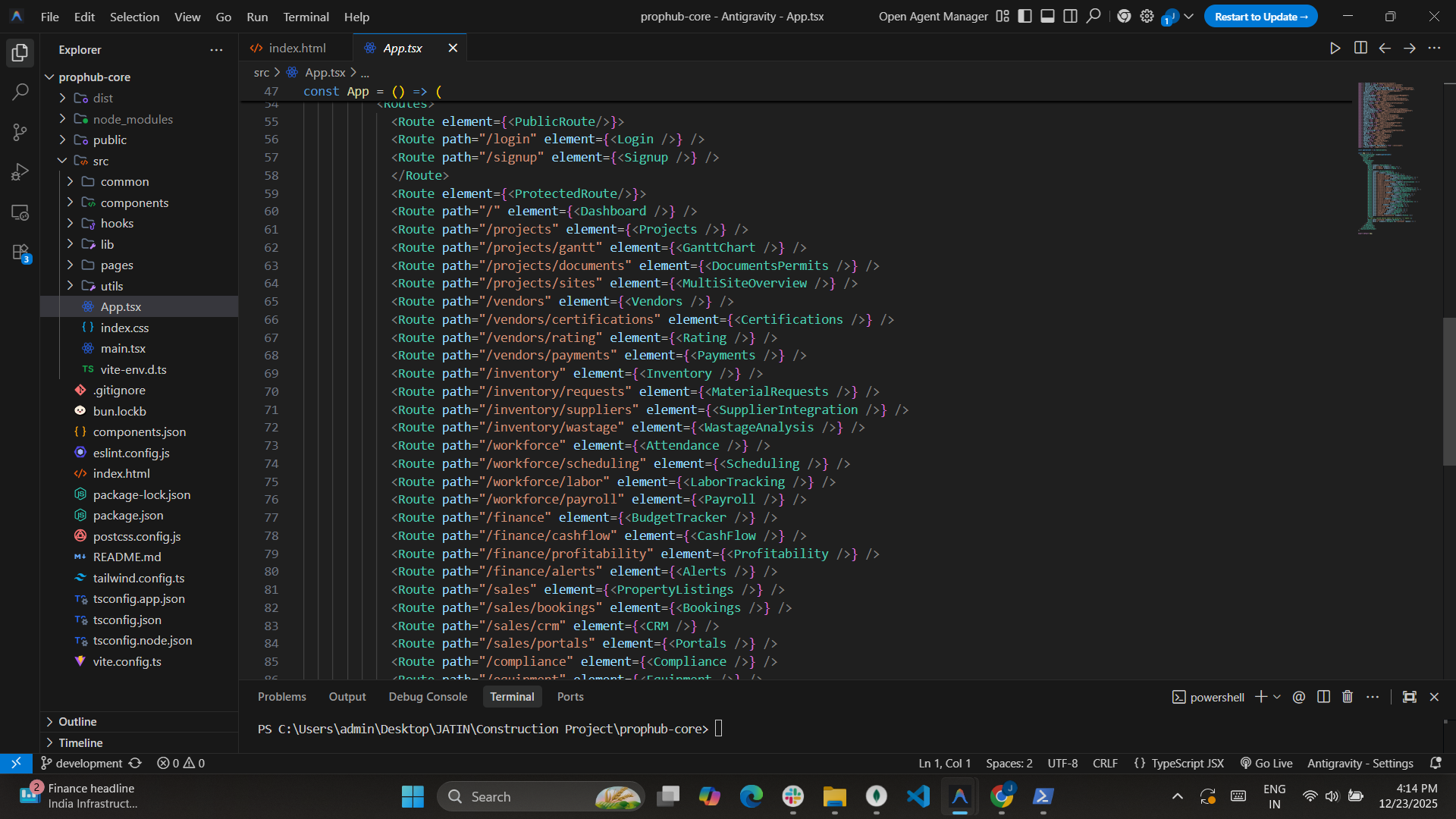The image size is (1456, 819).
Task: Open the Terminal menu
Action: tap(306, 17)
